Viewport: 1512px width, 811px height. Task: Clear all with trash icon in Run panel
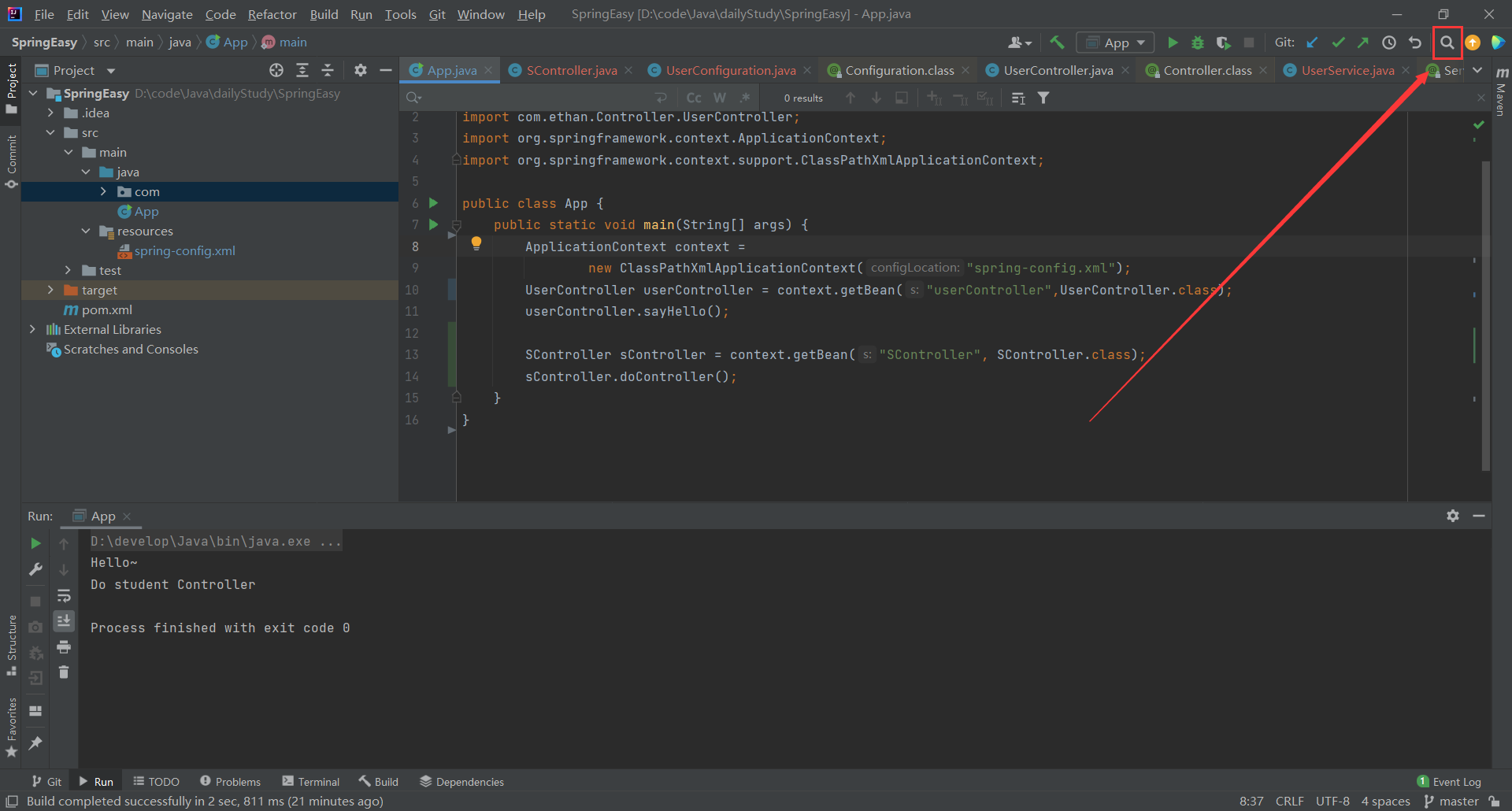pos(64,672)
